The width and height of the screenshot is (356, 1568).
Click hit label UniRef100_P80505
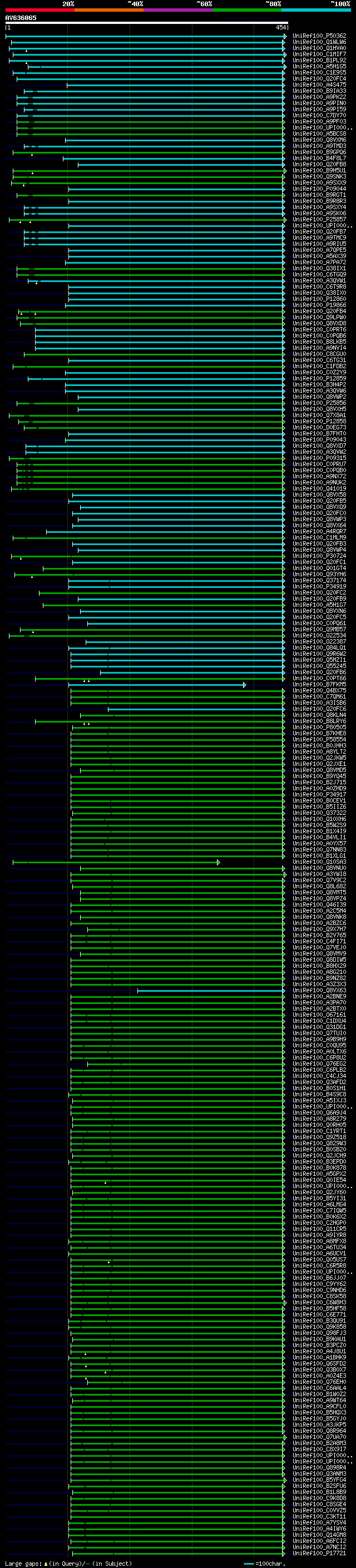click(319, 728)
